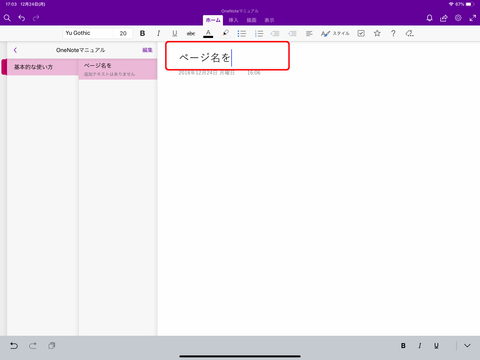The width and height of the screenshot is (480, 360).
Task: Toggle bold in the ribbon
Action: (x=142, y=33)
